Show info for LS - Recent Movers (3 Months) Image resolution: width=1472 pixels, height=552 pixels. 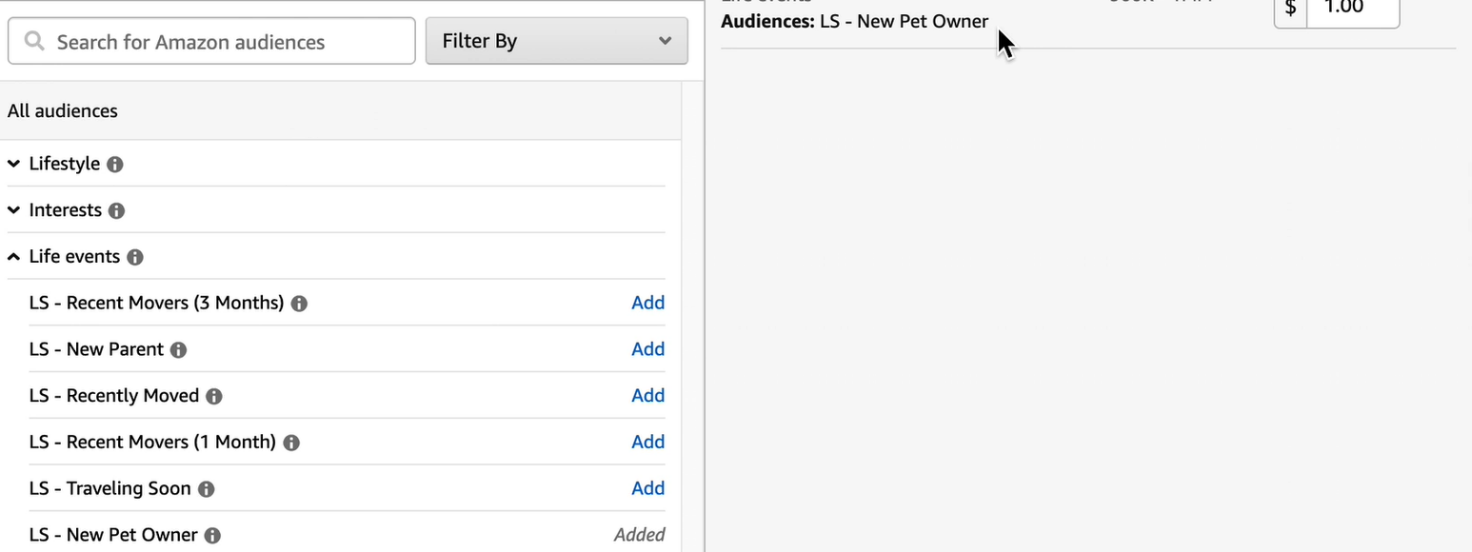tap(299, 303)
